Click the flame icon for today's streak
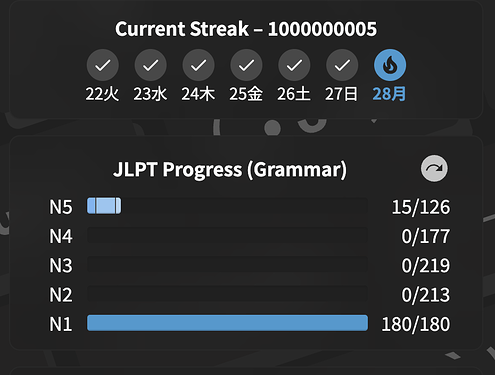Screen dimensions: 495x375 390,65
